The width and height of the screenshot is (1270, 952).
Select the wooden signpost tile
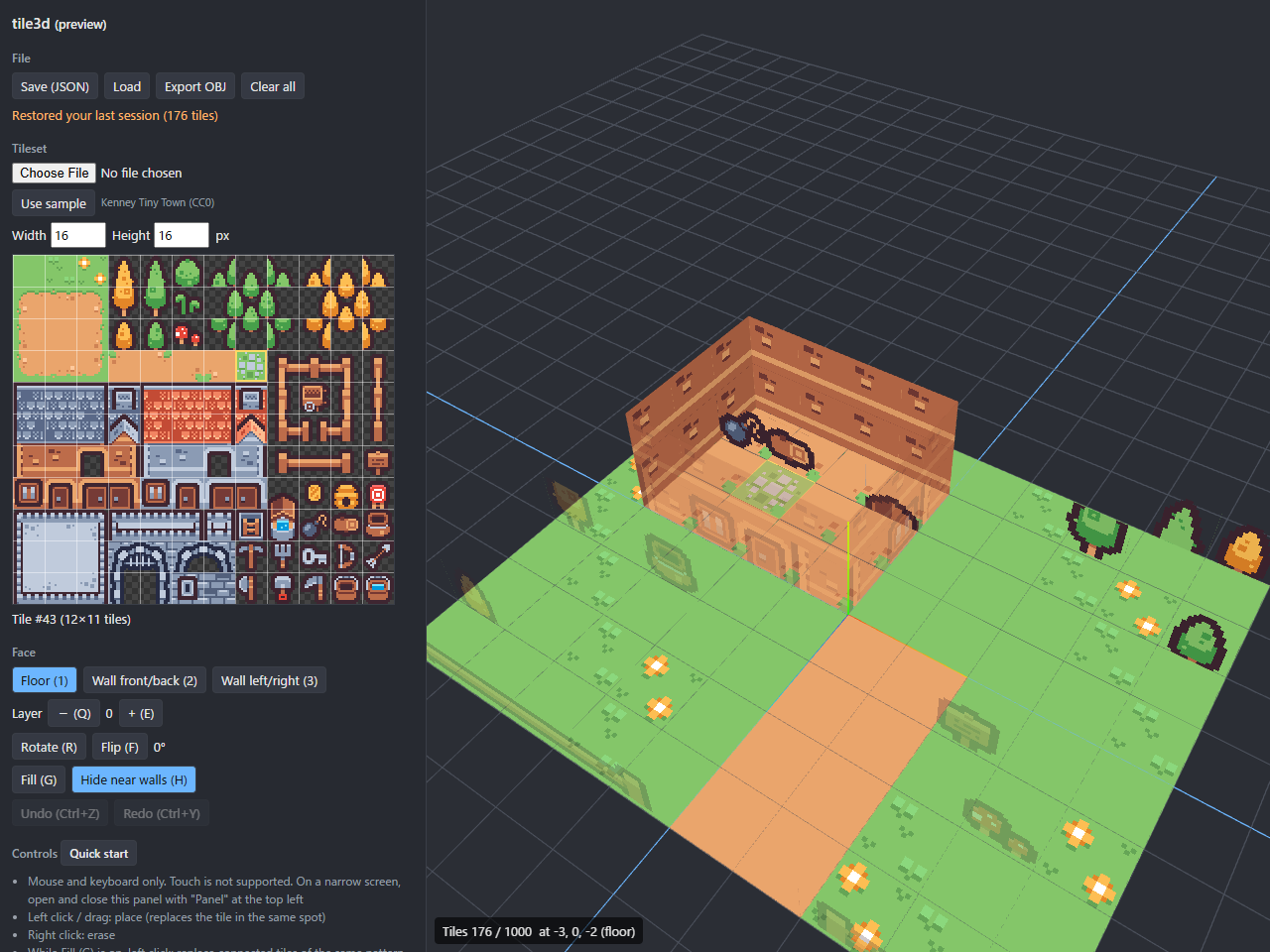tap(378, 462)
